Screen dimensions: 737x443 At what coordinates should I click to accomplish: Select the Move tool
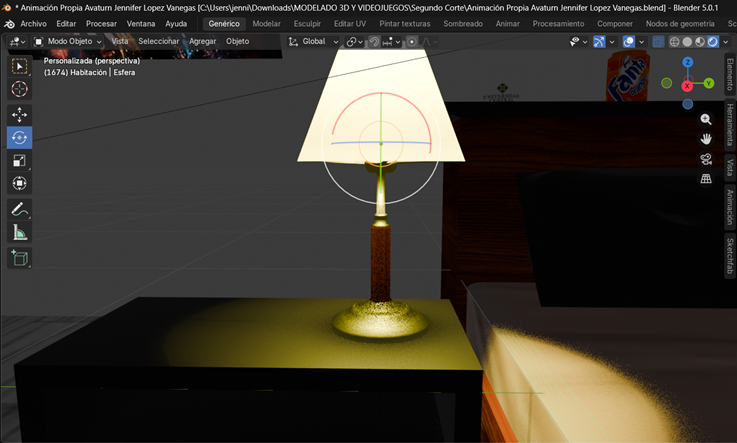tap(19, 115)
